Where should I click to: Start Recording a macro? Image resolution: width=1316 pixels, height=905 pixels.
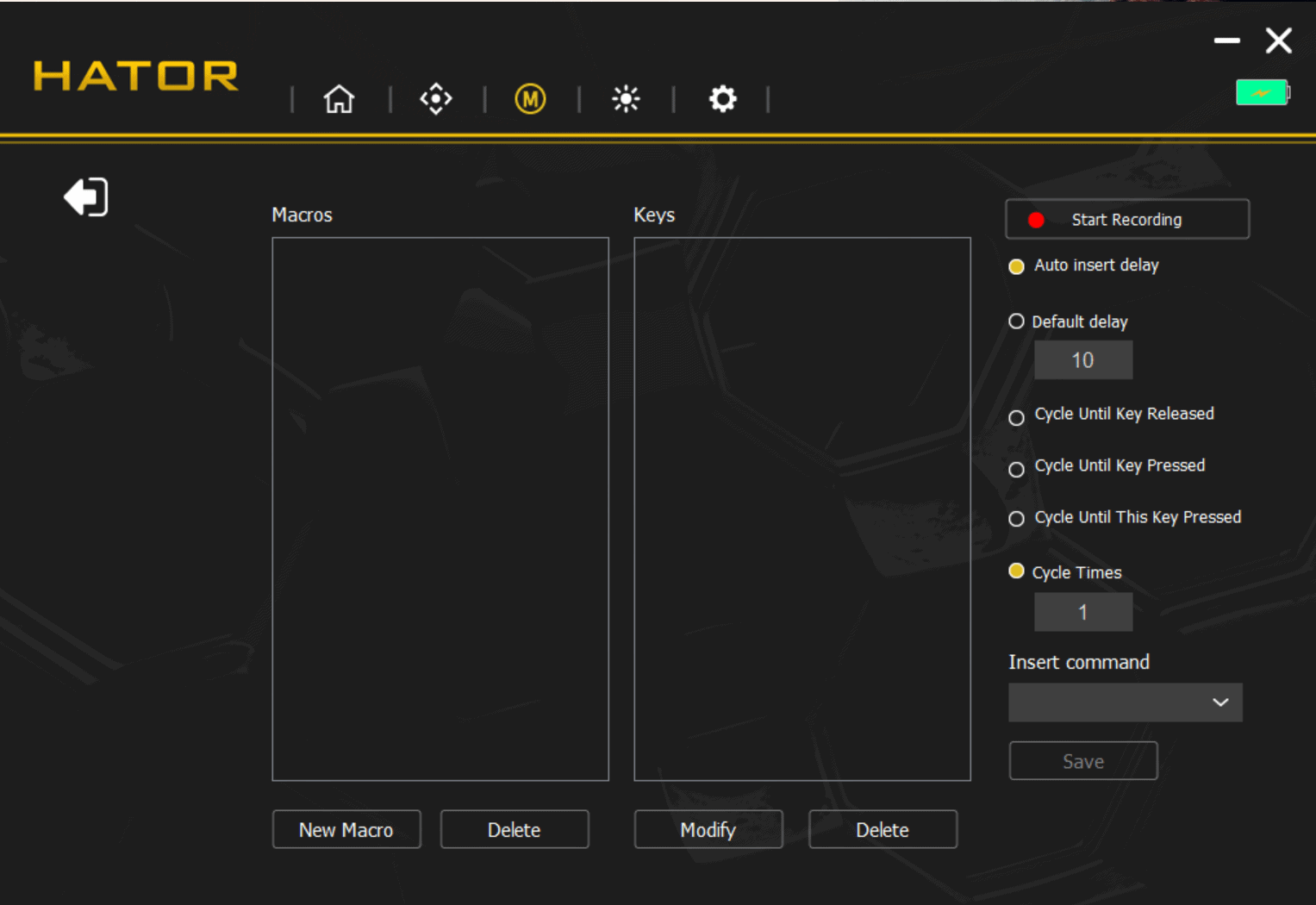(x=1127, y=219)
